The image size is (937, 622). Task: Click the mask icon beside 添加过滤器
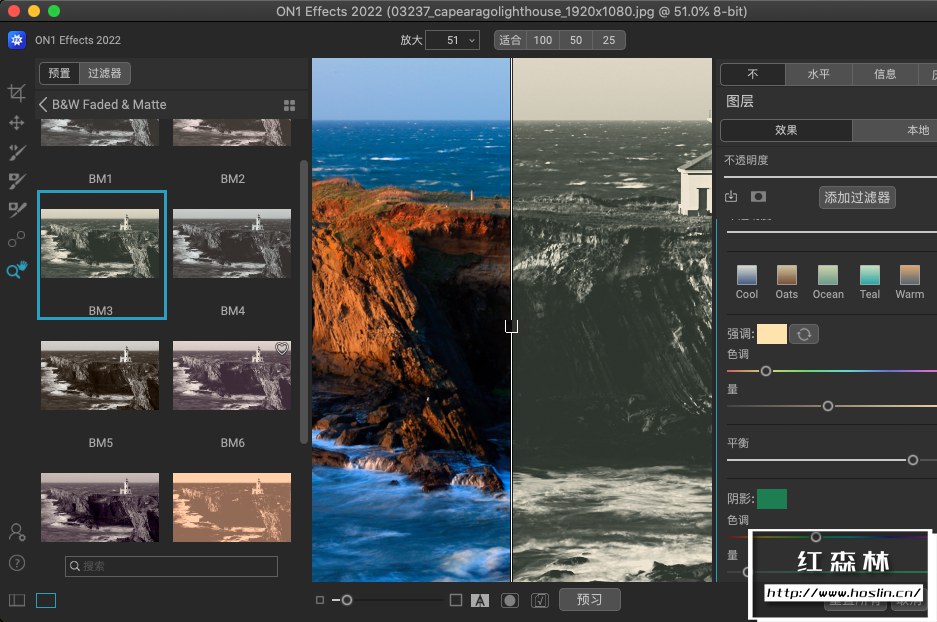[759, 197]
